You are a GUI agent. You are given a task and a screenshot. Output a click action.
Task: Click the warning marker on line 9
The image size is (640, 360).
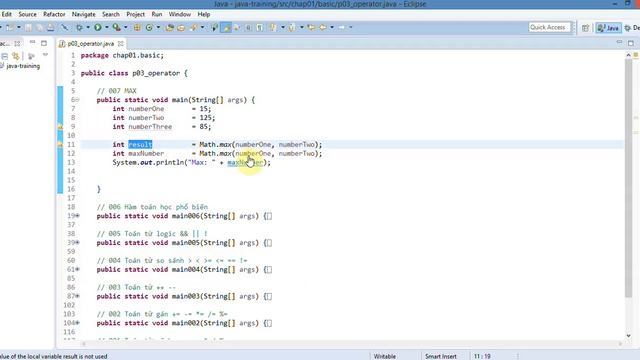pyautogui.click(x=60, y=127)
